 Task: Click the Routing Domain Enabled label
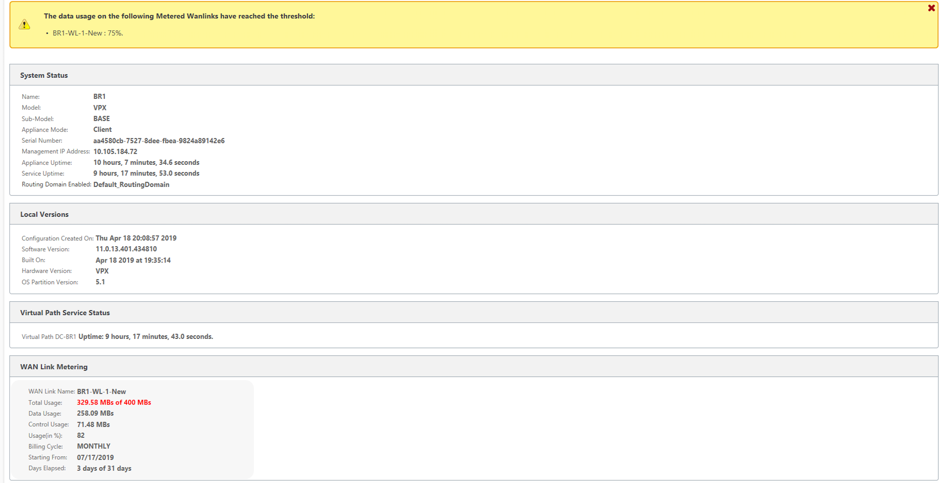point(56,185)
